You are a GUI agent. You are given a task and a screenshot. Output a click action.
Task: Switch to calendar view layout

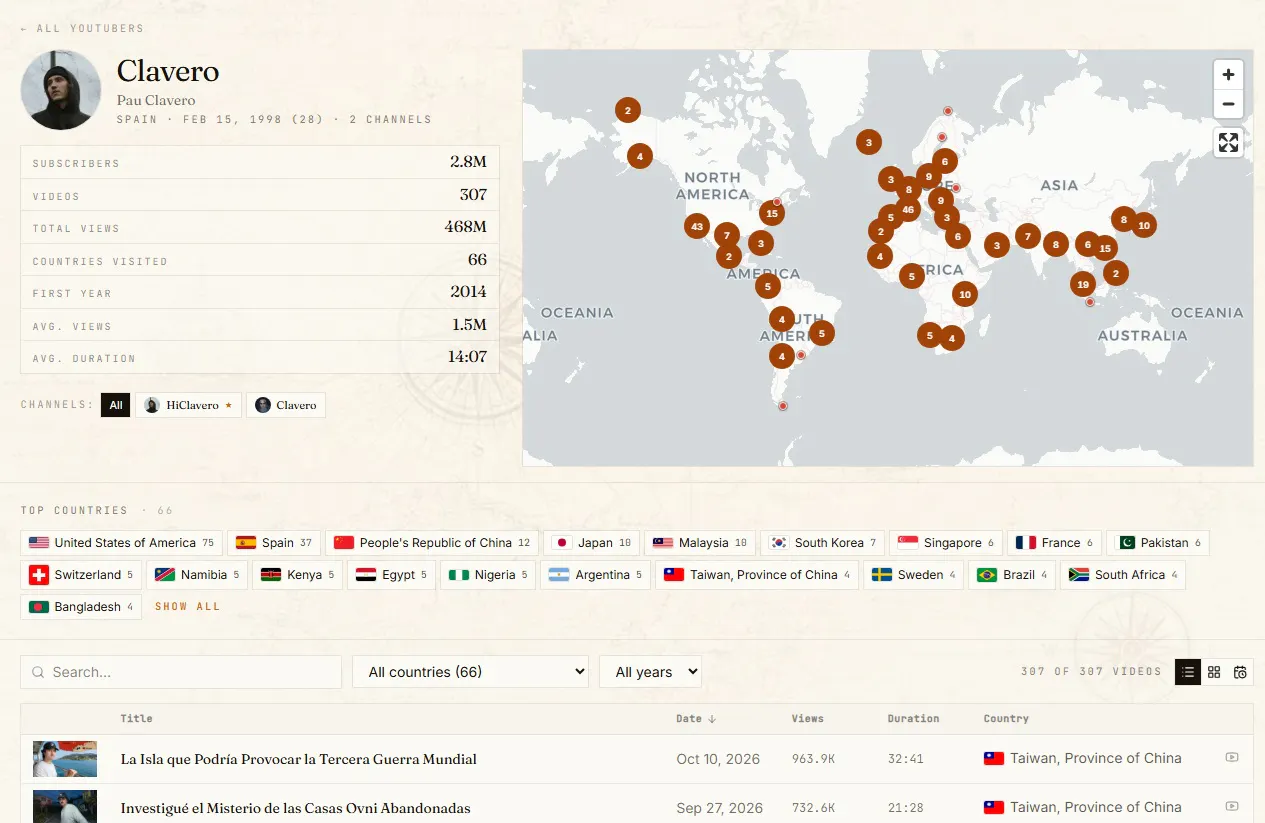point(1240,672)
